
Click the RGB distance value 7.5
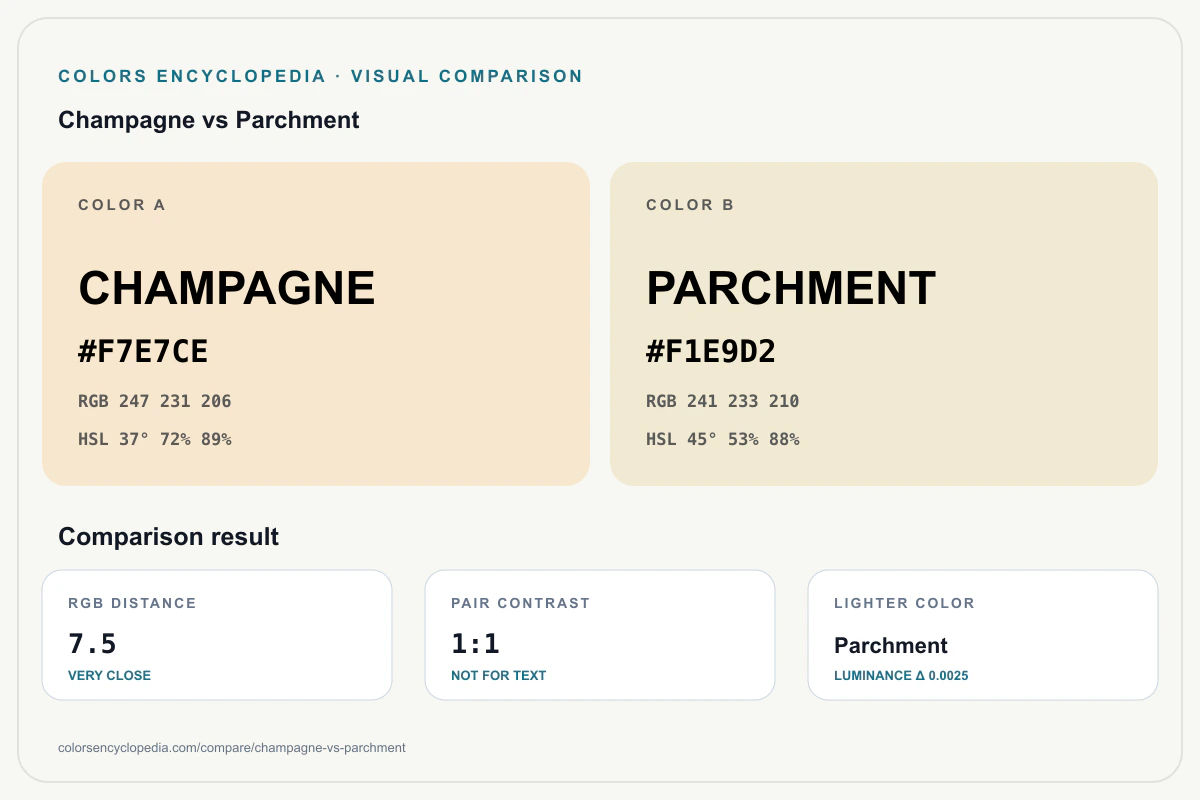tap(93, 643)
